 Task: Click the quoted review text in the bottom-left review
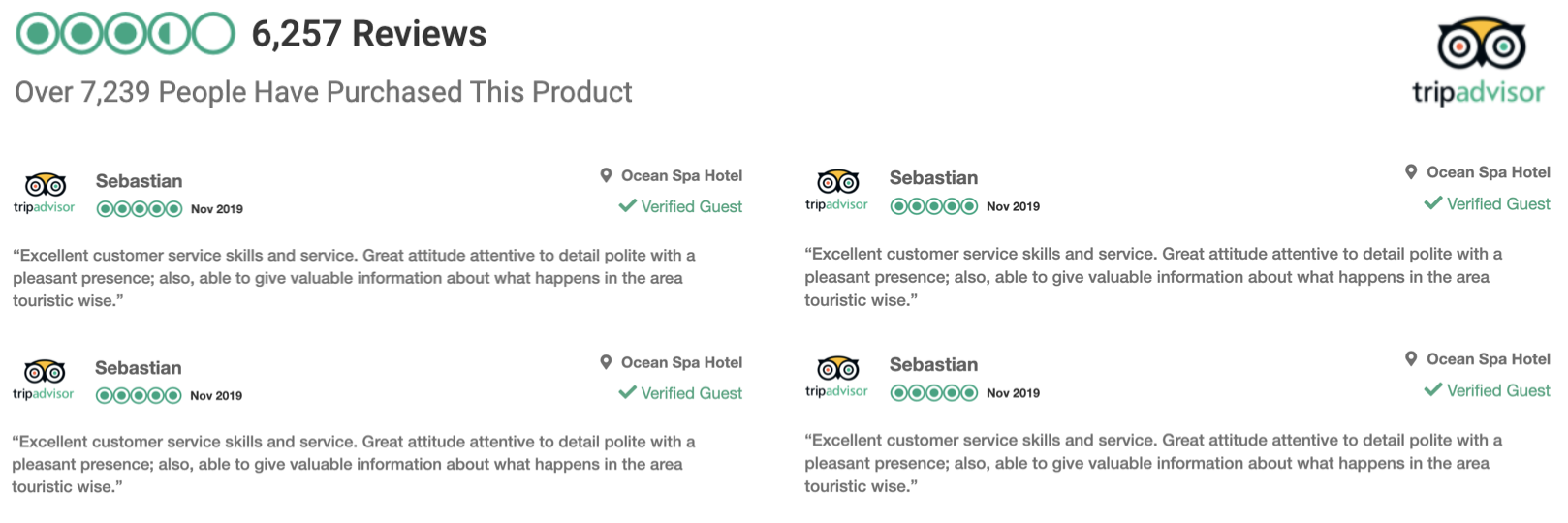pyautogui.click(x=353, y=464)
